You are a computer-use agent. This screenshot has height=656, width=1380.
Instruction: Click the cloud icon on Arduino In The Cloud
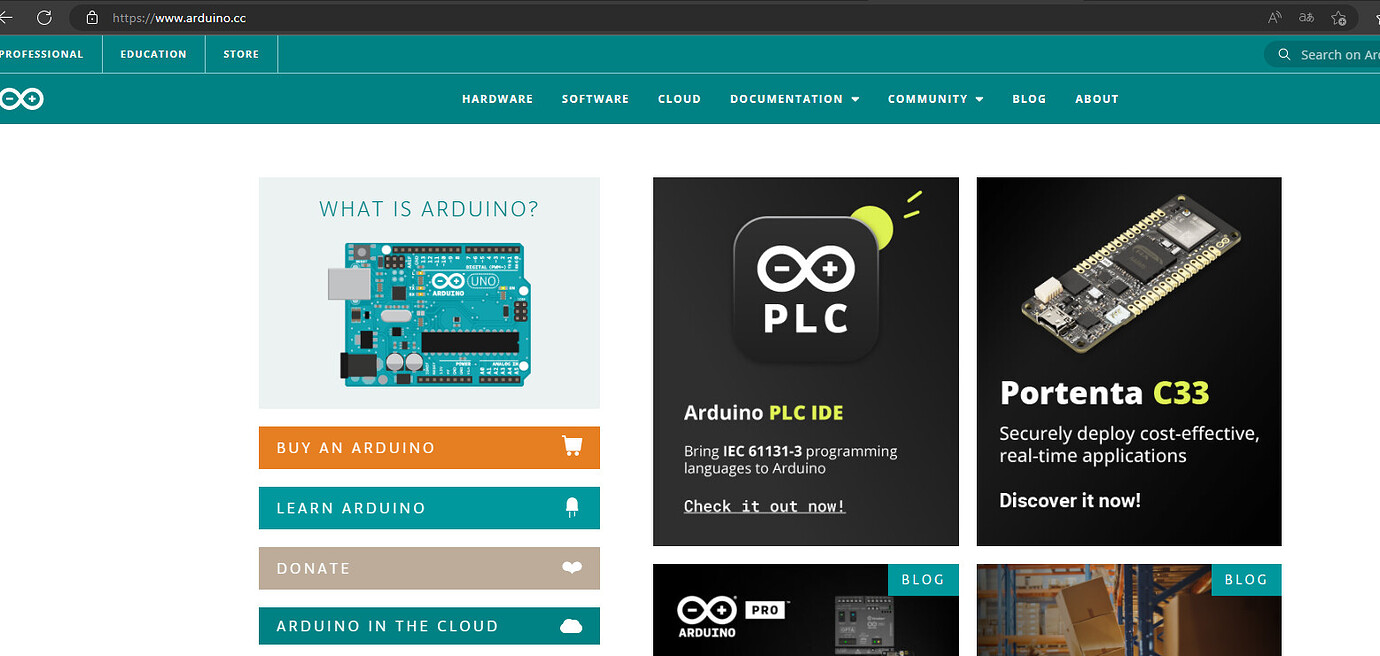[x=572, y=625]
